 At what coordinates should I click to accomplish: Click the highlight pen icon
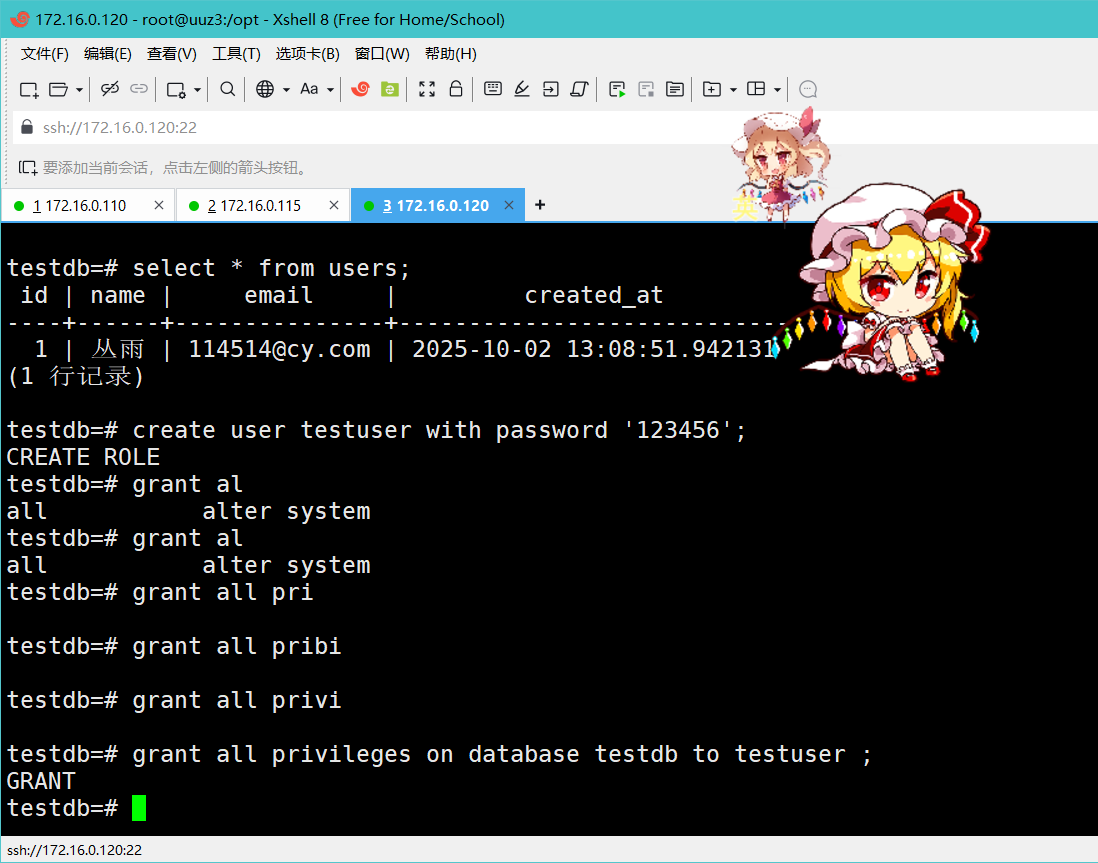[522, 89]
